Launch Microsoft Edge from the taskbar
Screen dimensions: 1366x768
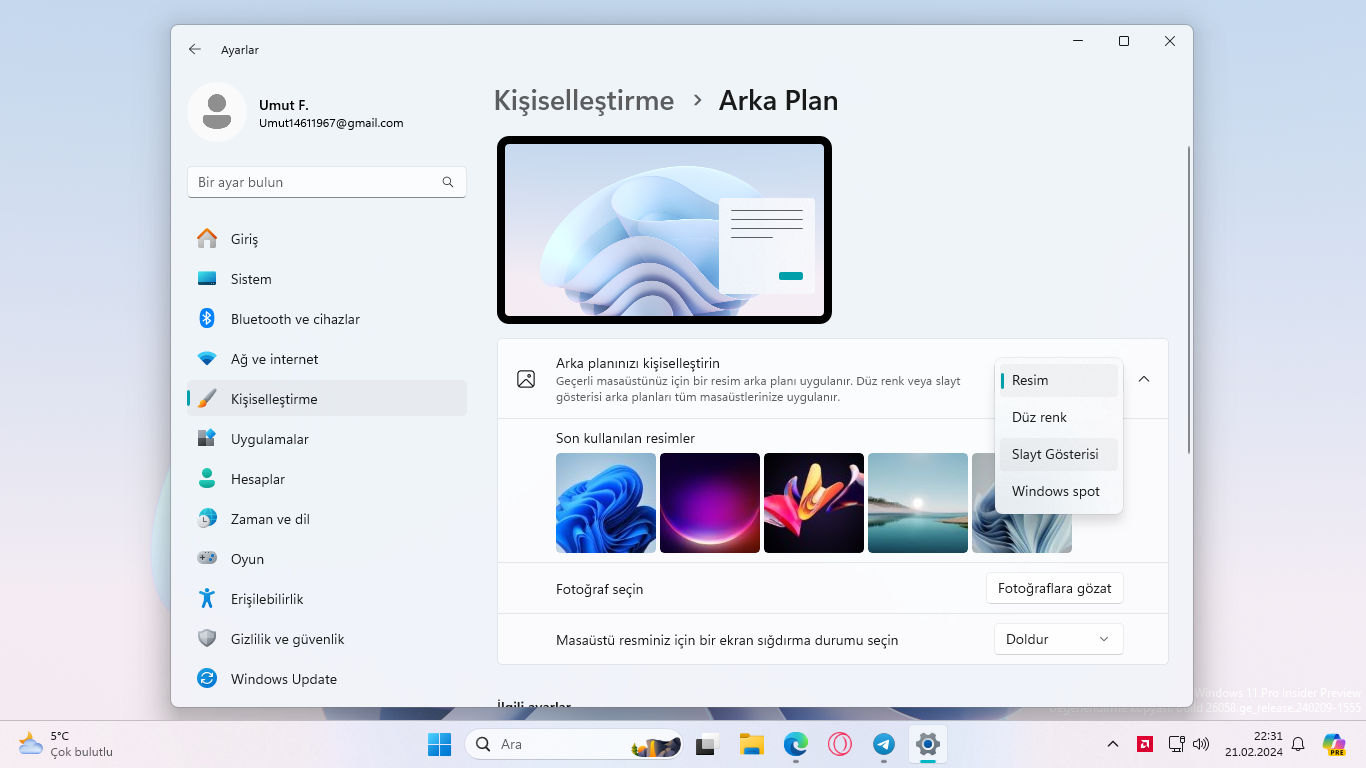click(796, 744)
